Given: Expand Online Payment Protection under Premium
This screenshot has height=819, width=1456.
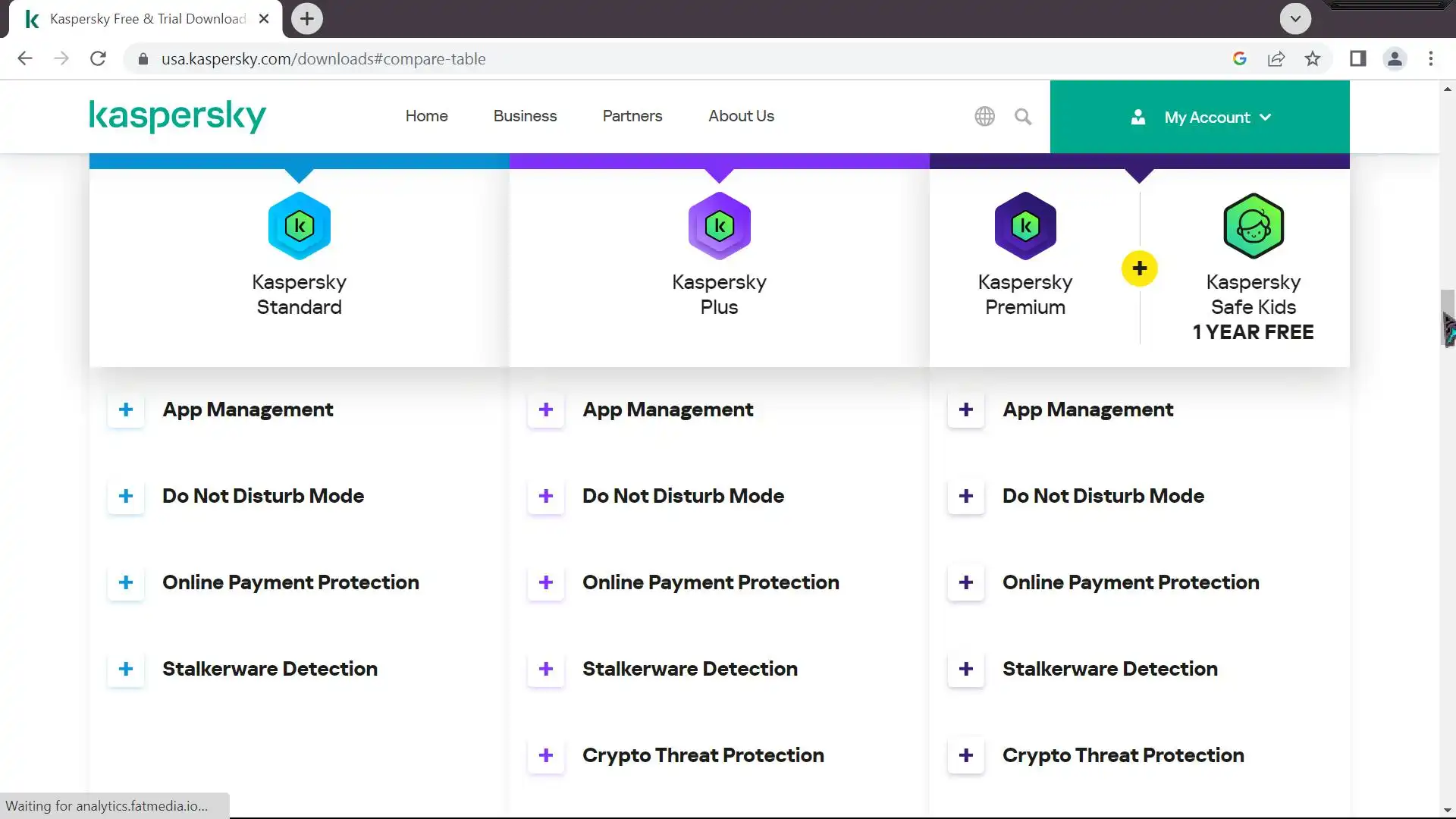Looking at the screenshot, I should 966,583.
